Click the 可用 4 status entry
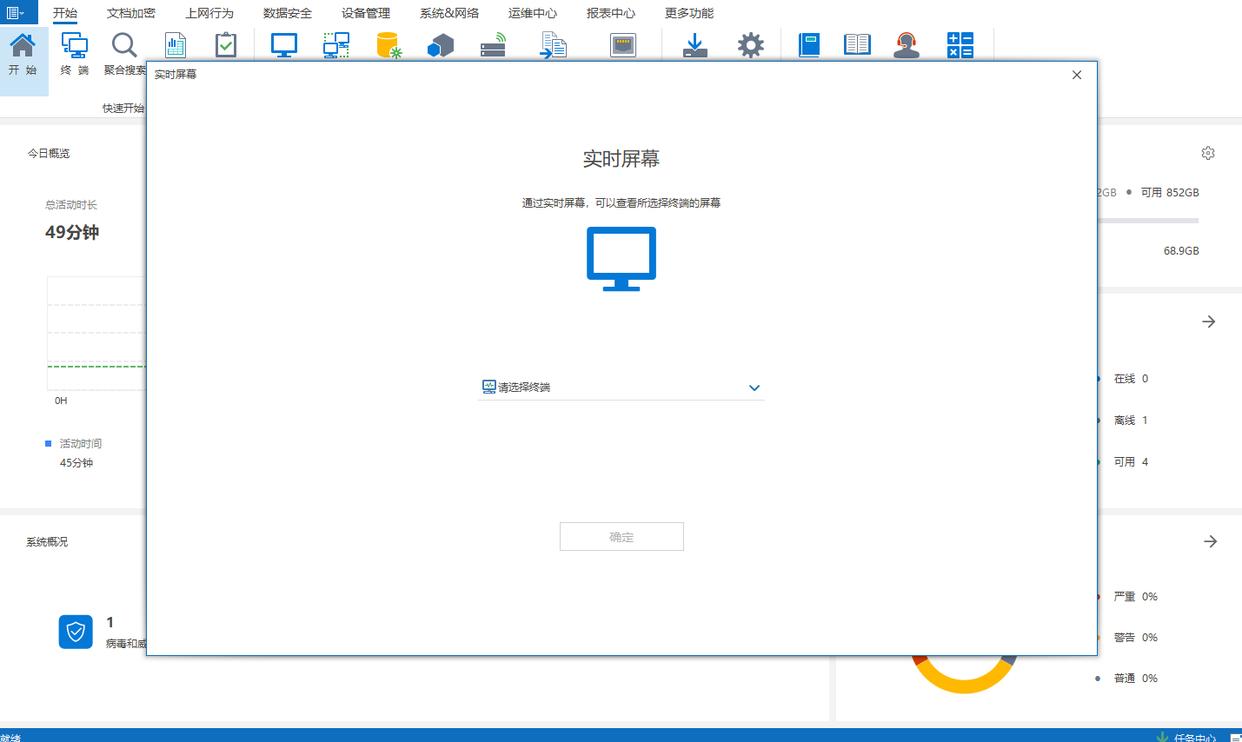The height and width of the screenshot is (742, 1242). (1131, 462)
